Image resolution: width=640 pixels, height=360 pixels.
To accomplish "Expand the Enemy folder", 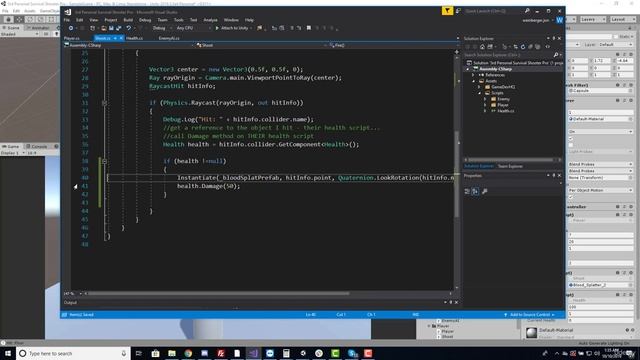I will click(485, 99).
